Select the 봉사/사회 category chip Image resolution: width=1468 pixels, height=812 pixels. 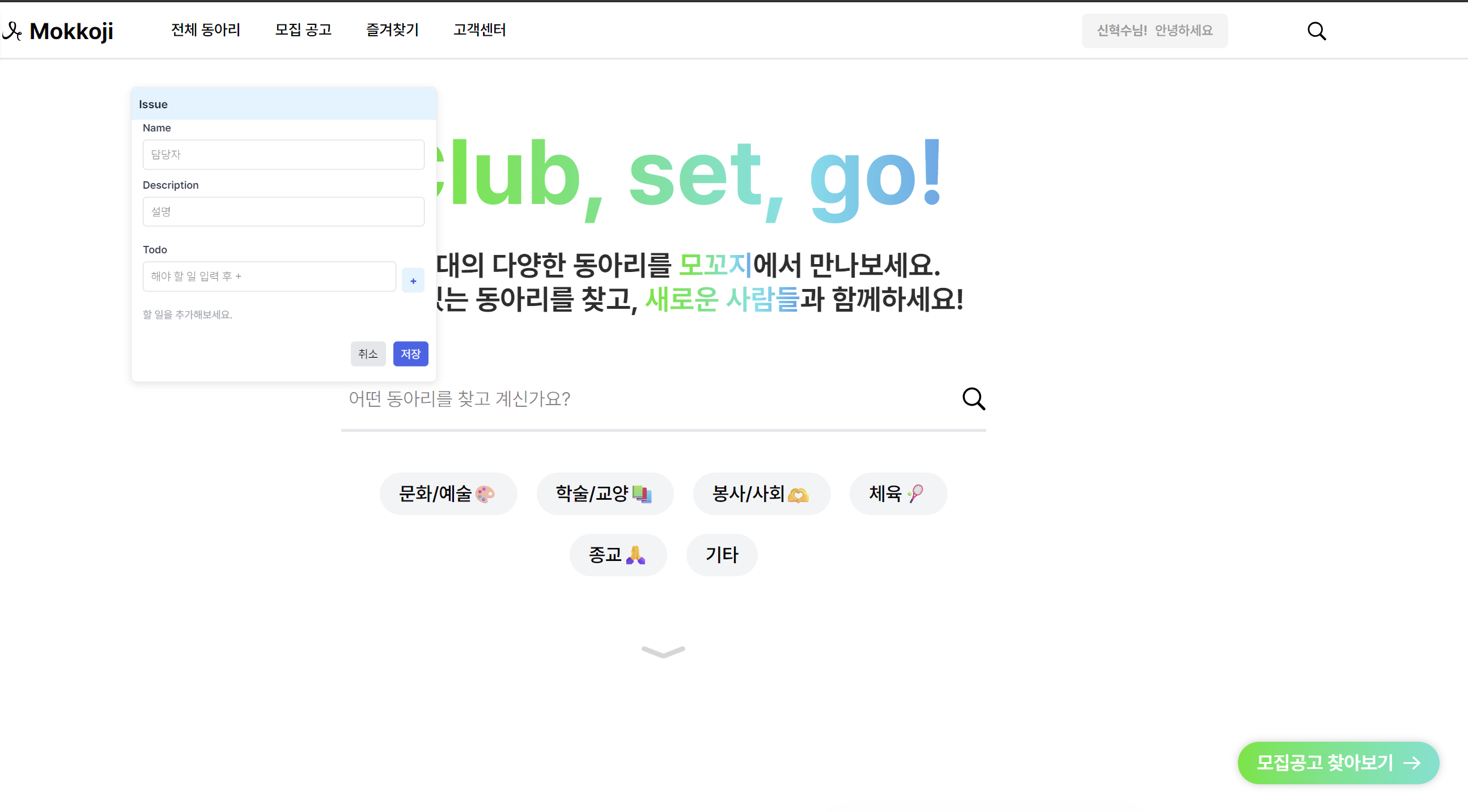tap(761, 494)
